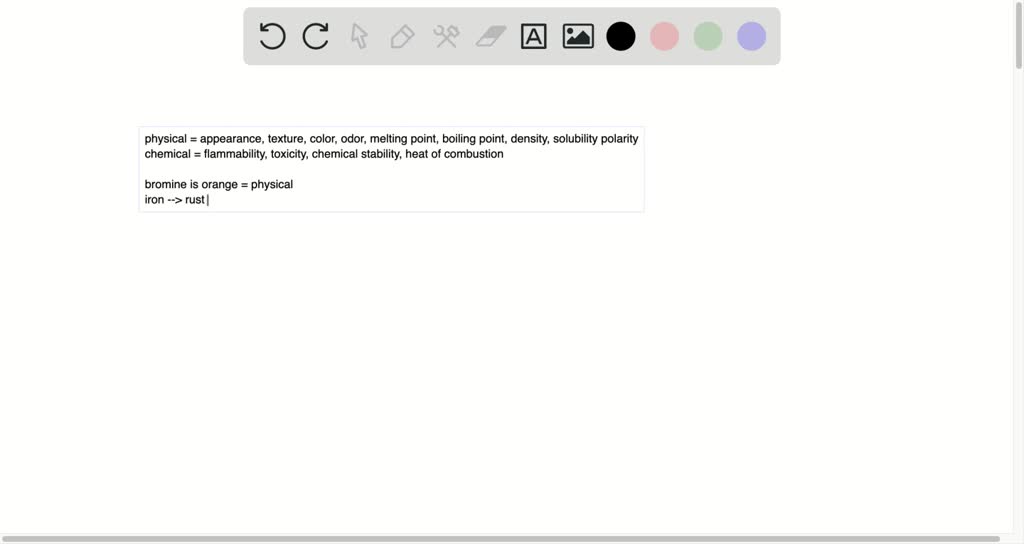The image size is (1024, 544).
Task: Click the words 'melting point'
Action: 403,138
